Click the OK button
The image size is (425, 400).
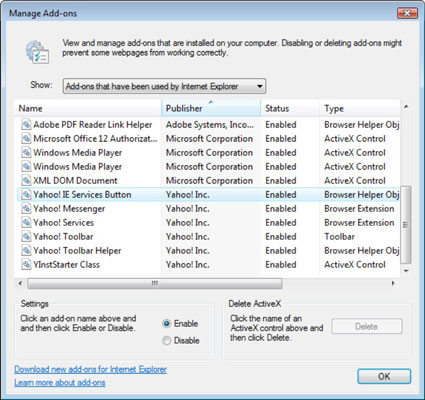coord(384,376)
